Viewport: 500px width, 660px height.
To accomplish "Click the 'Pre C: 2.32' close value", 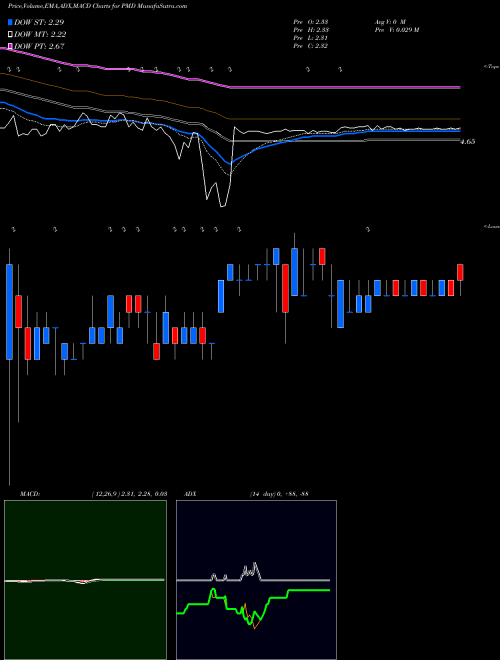I will [x=311, y=46].
